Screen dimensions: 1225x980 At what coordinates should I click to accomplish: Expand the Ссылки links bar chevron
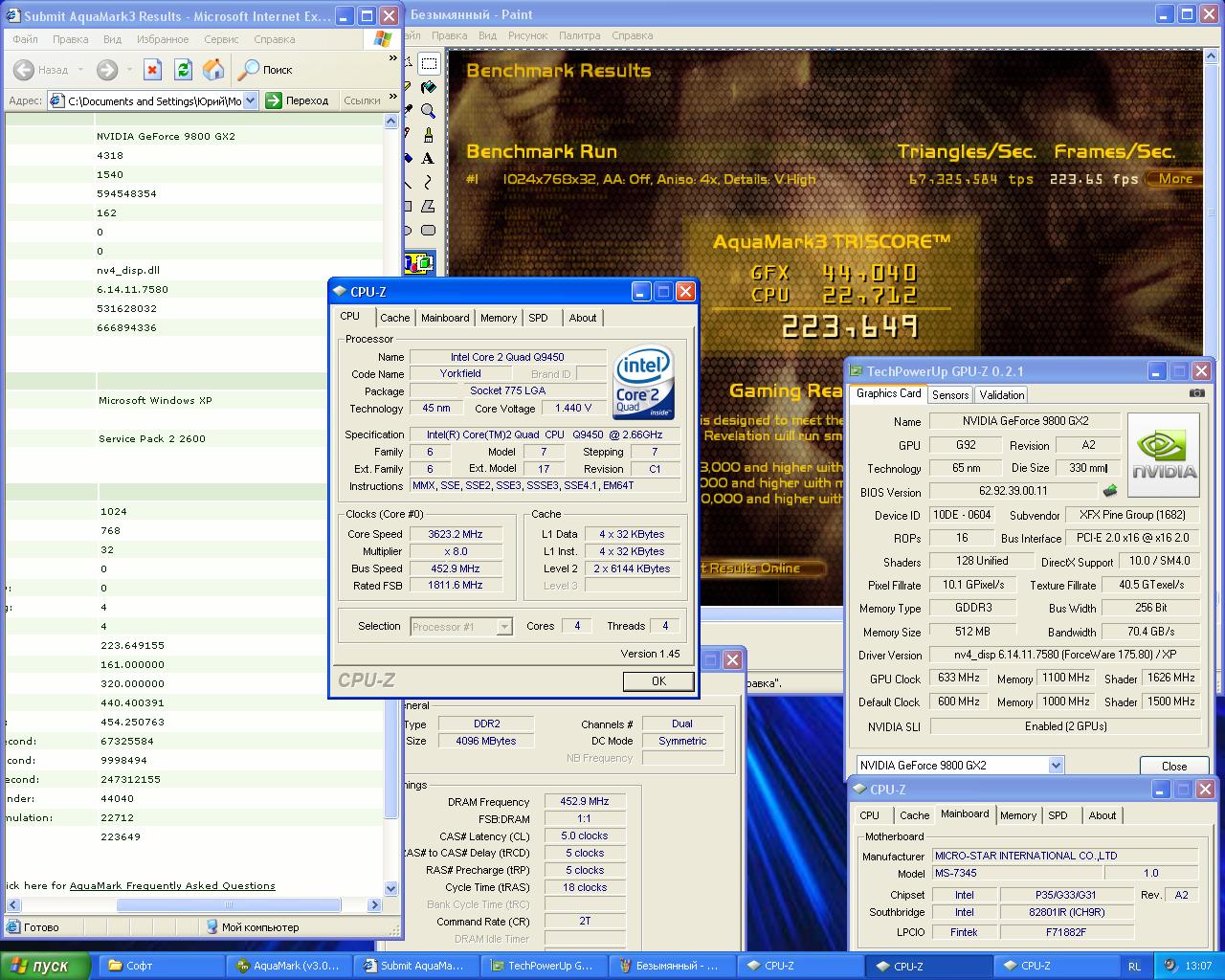pos(392,99)
